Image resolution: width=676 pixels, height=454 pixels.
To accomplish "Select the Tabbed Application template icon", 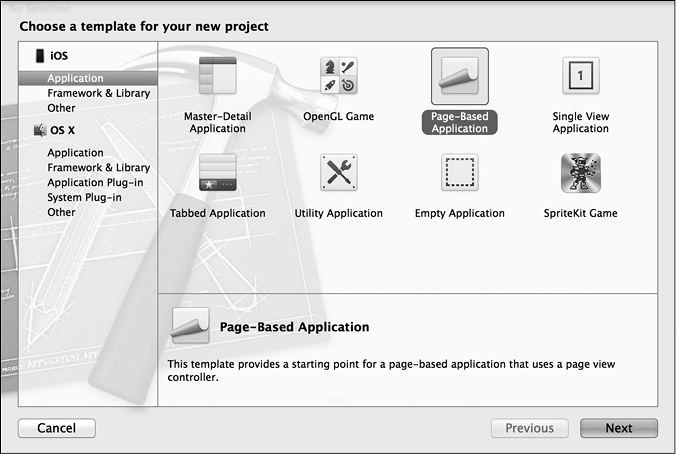I will click(x=218, y=173).
